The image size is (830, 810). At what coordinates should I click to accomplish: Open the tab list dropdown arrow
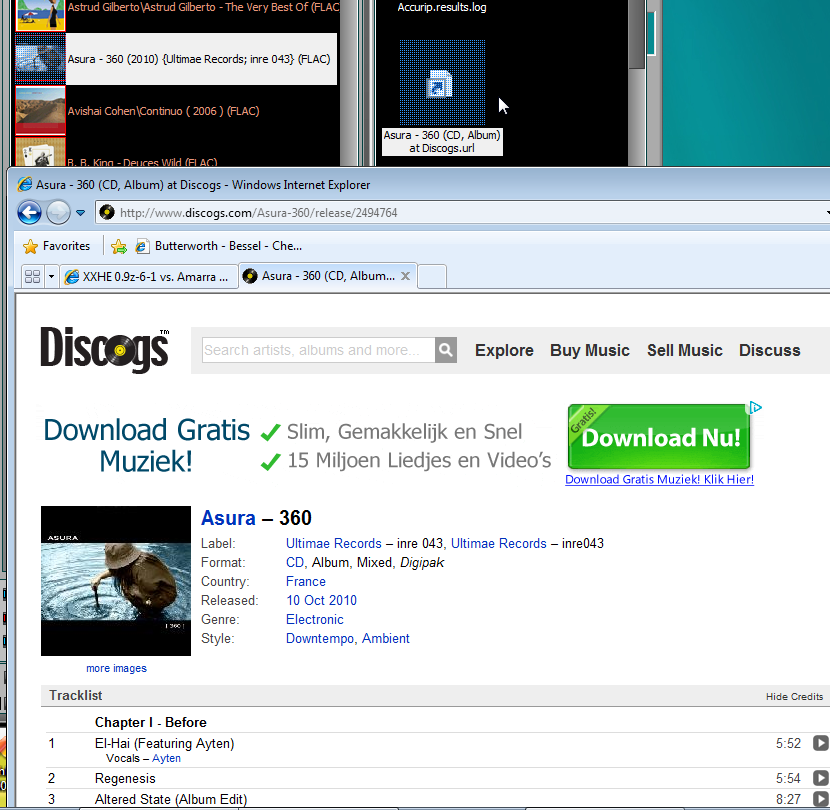click(x=51, y=276)
